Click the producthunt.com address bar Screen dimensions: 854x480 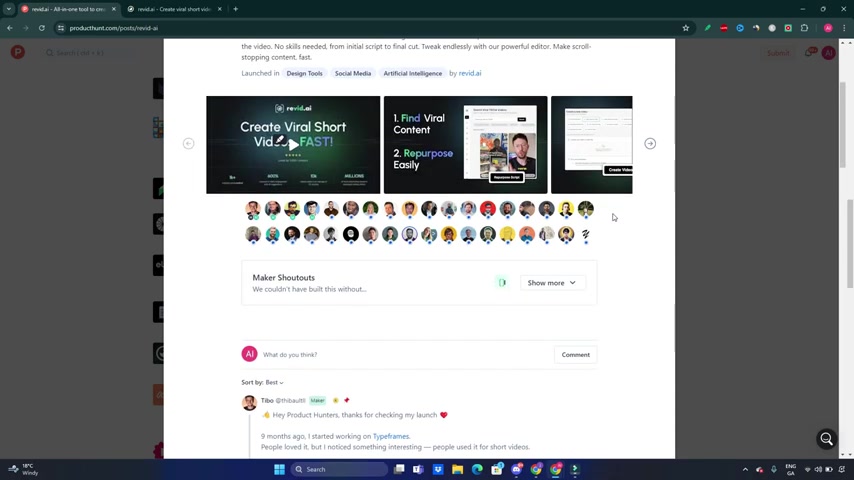(370, 28)
